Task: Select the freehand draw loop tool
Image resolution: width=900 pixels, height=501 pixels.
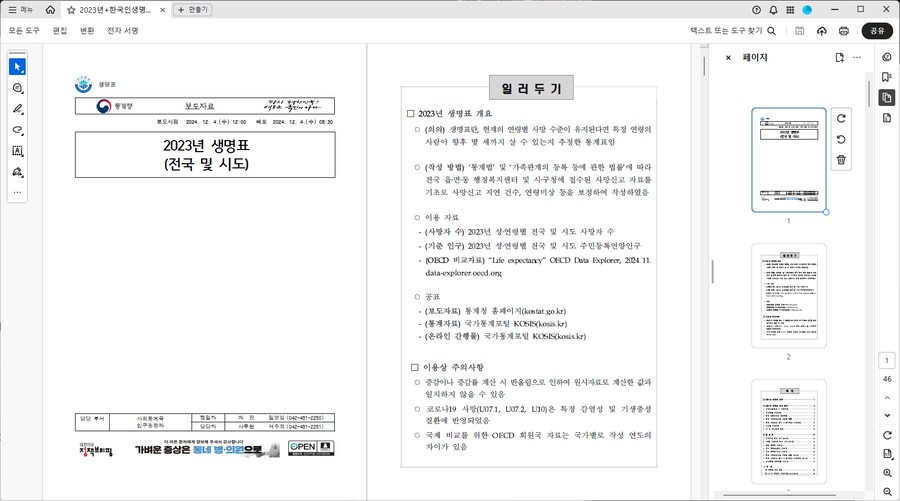Action: (17, 130)
